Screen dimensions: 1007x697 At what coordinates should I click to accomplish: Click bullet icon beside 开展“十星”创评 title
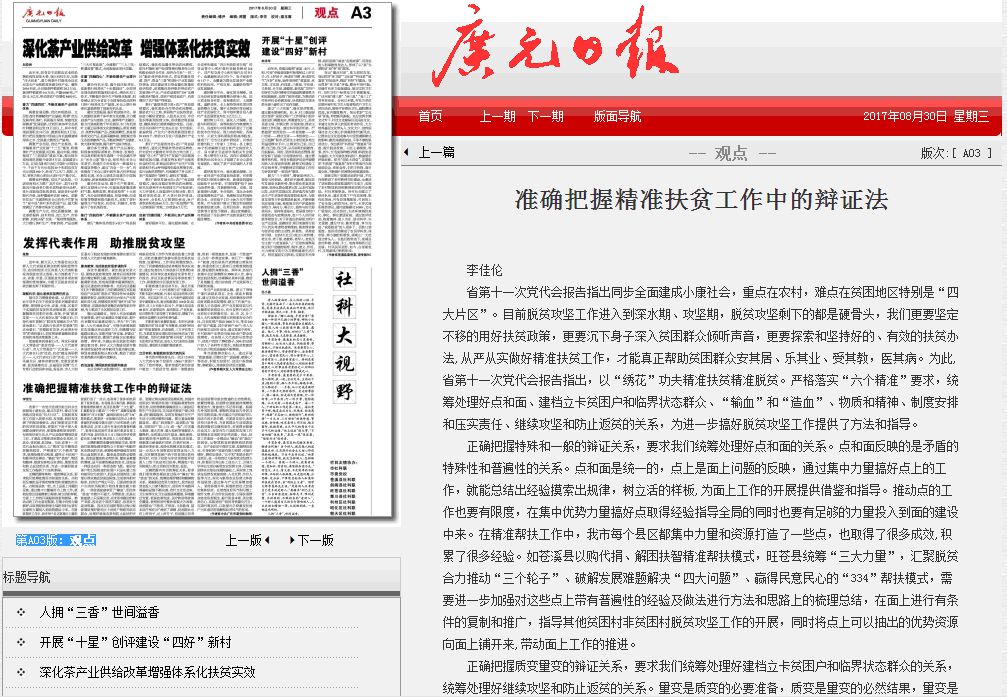point(21,642)
